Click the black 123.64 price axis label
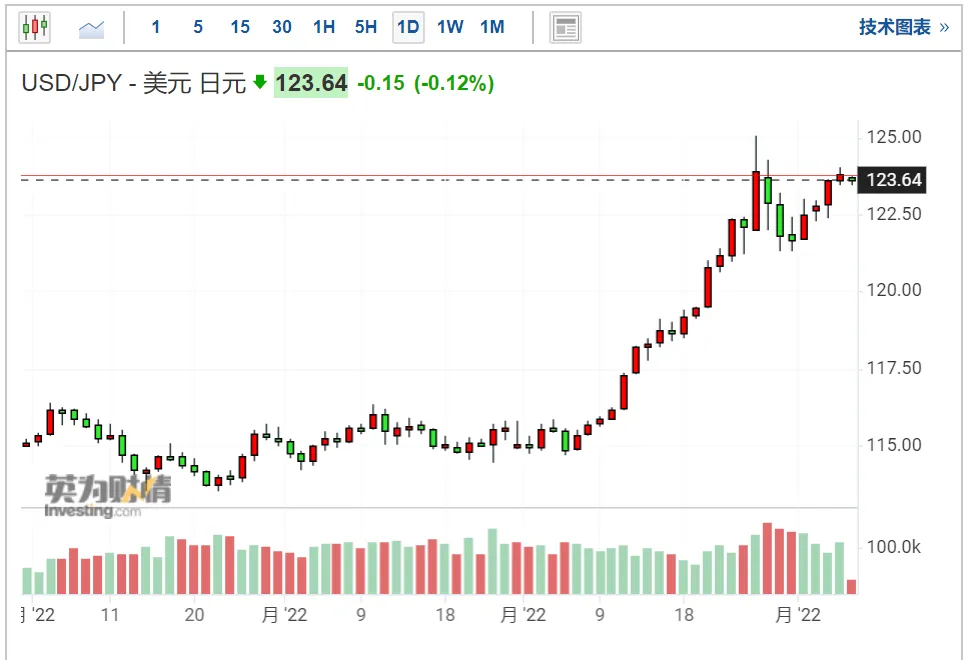 point(891,180)
